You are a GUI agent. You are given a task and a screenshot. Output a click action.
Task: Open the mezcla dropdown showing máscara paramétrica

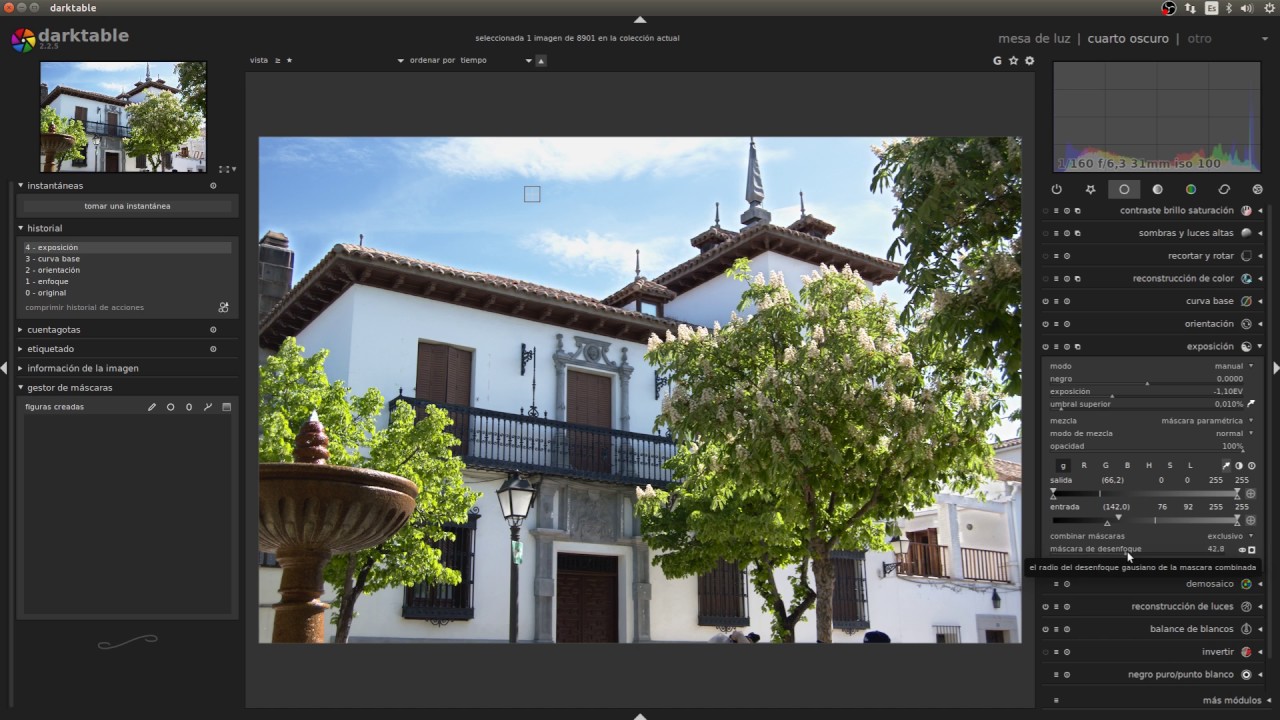(1152, 421)
